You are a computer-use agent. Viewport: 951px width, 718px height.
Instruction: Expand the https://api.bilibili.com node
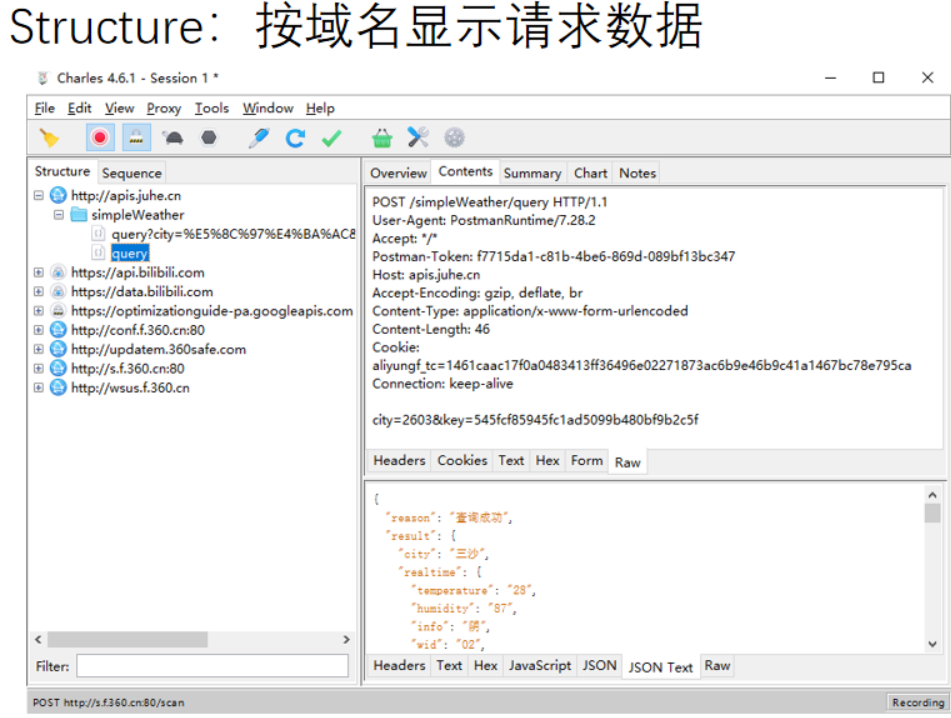39,272
